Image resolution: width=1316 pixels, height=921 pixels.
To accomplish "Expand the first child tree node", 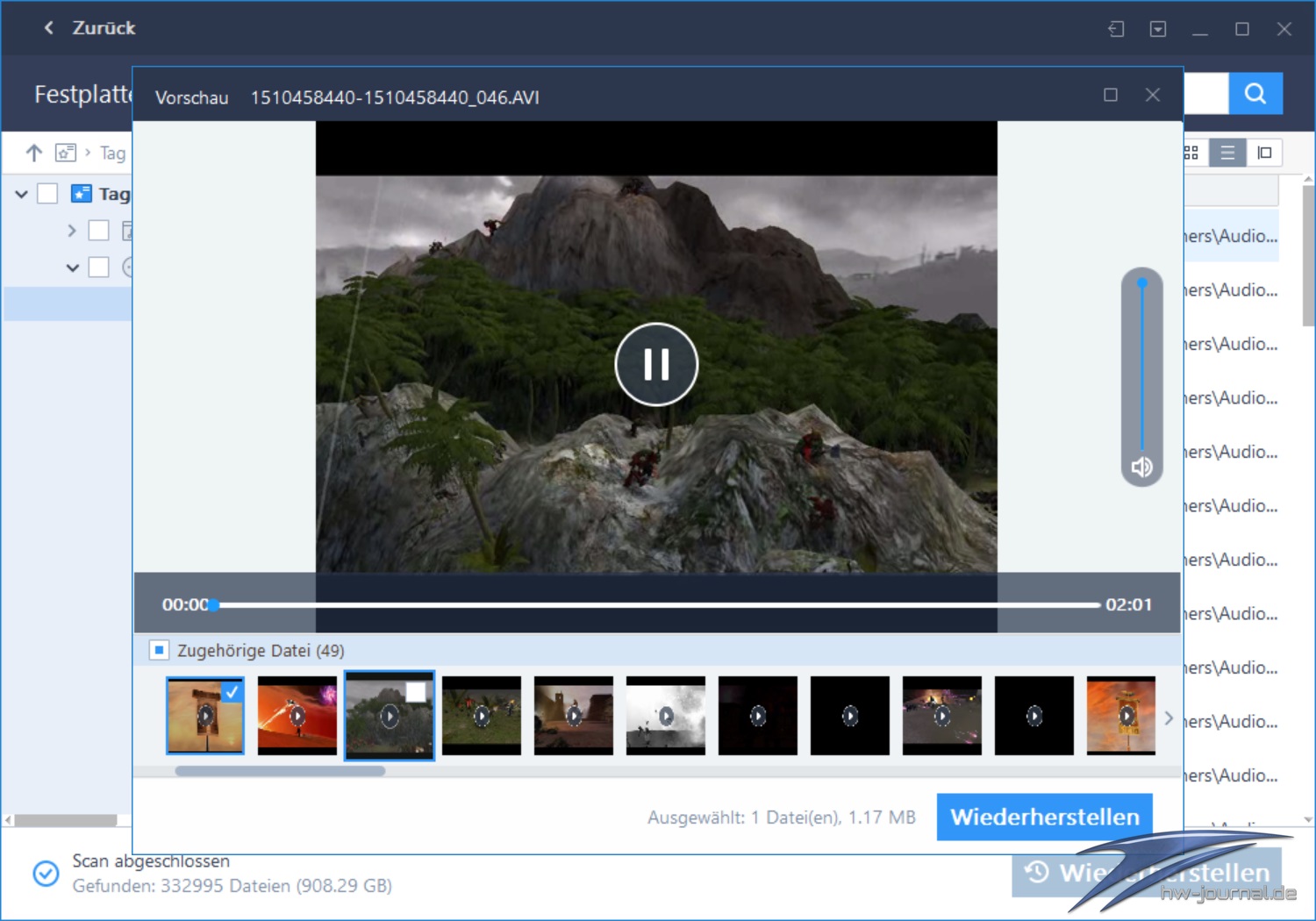I will 72,231.
